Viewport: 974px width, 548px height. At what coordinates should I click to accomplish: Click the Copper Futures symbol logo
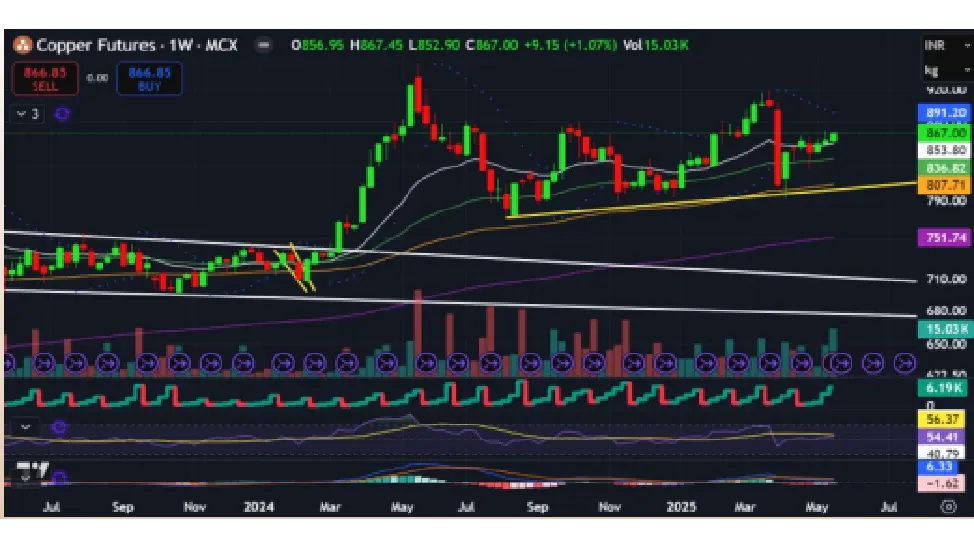pos(22,45)
